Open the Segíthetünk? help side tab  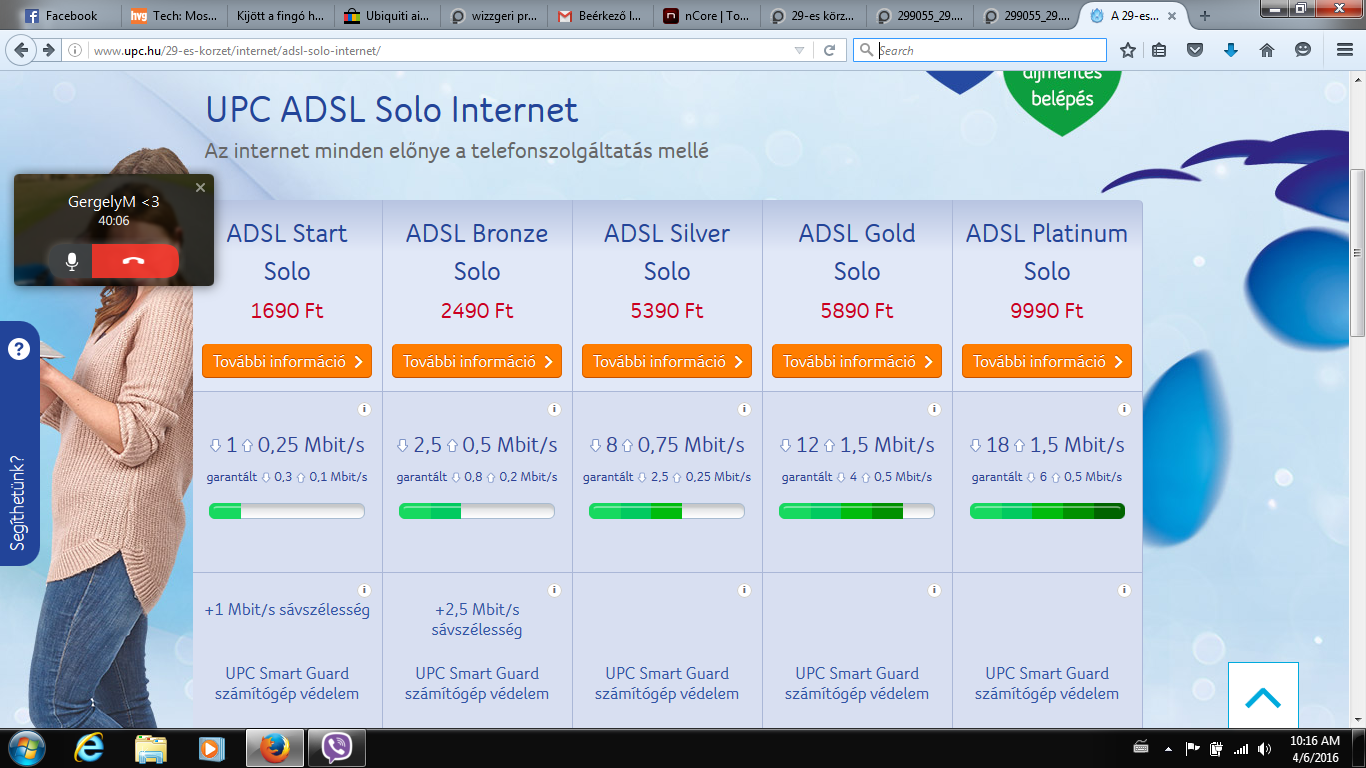coord(19,443)
